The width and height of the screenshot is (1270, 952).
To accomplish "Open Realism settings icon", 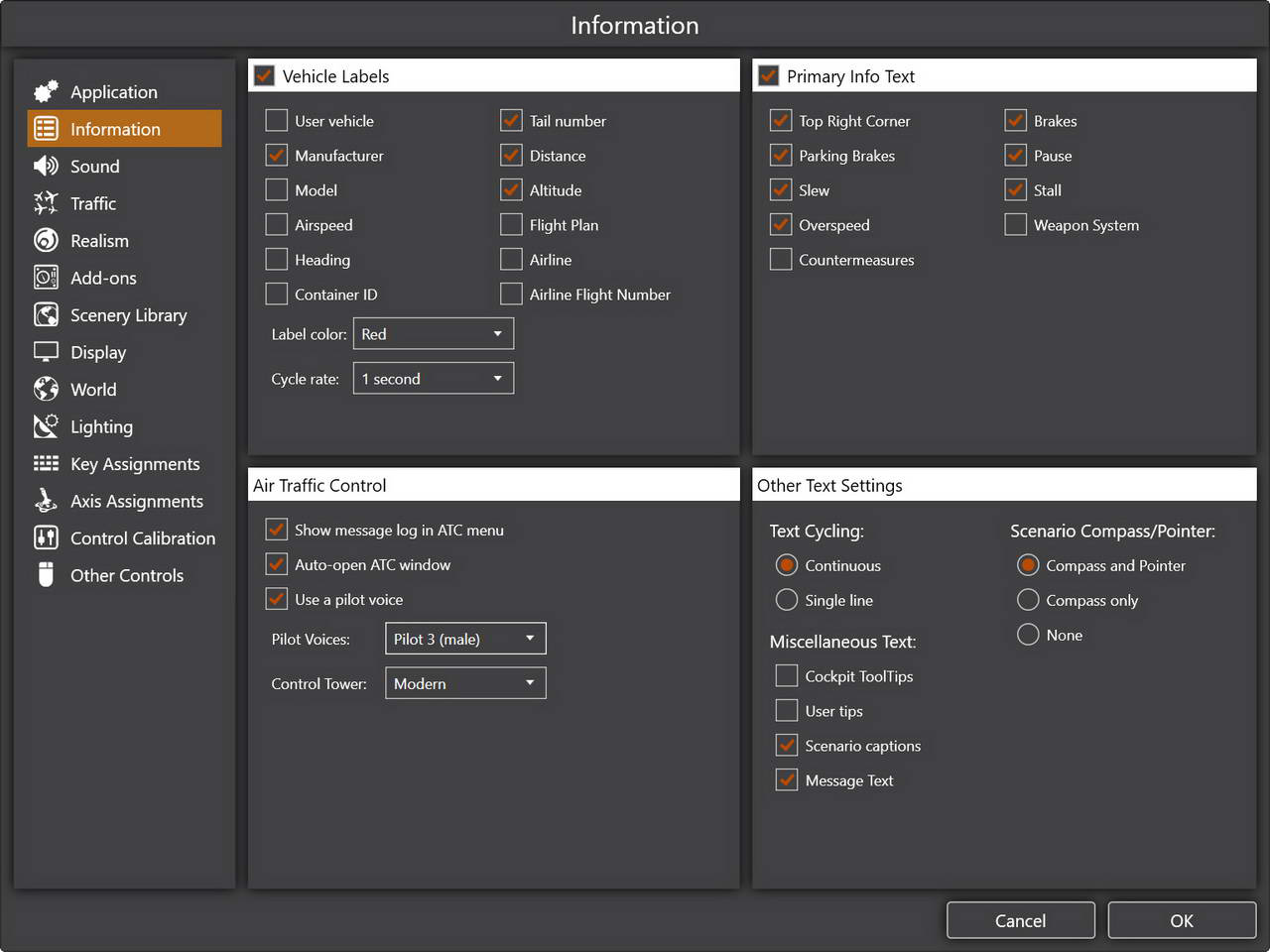I will pos(46,241).
